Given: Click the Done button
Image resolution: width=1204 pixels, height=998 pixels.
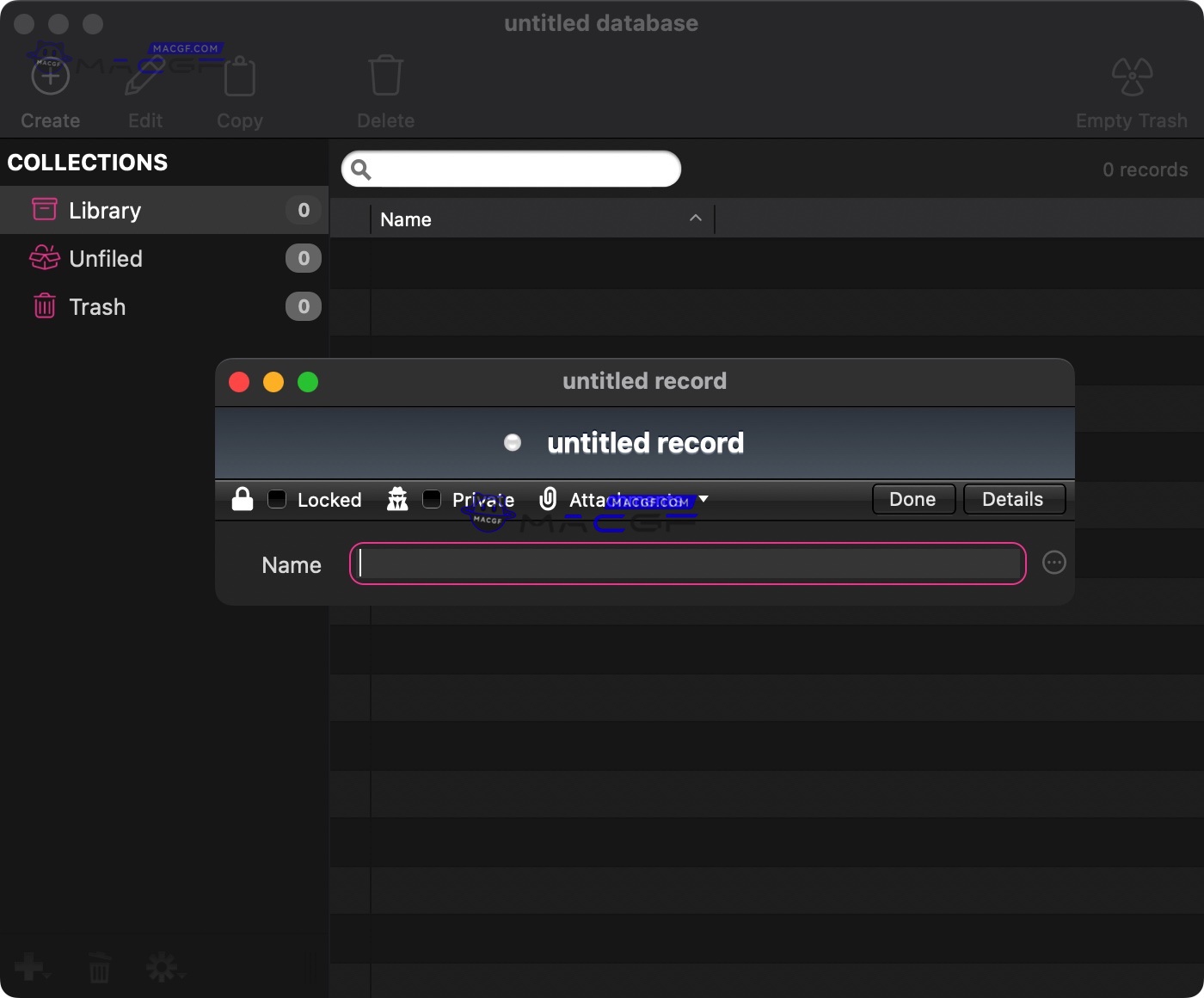Looking at the screenshot, I should point(912,499).
